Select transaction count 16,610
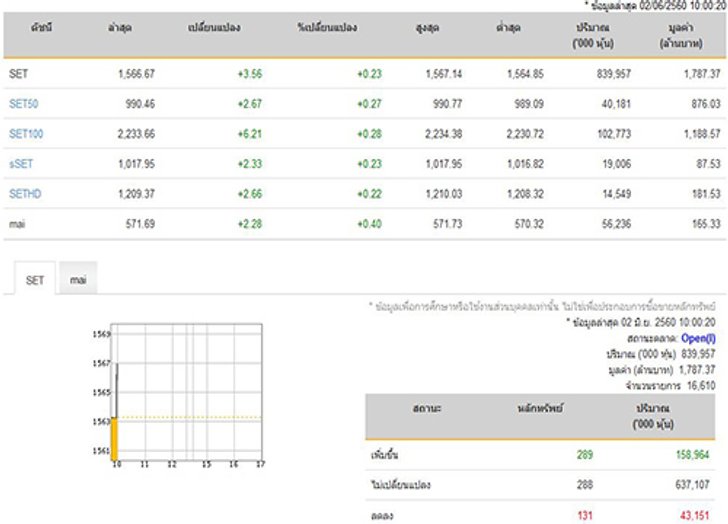 [701, 385]
